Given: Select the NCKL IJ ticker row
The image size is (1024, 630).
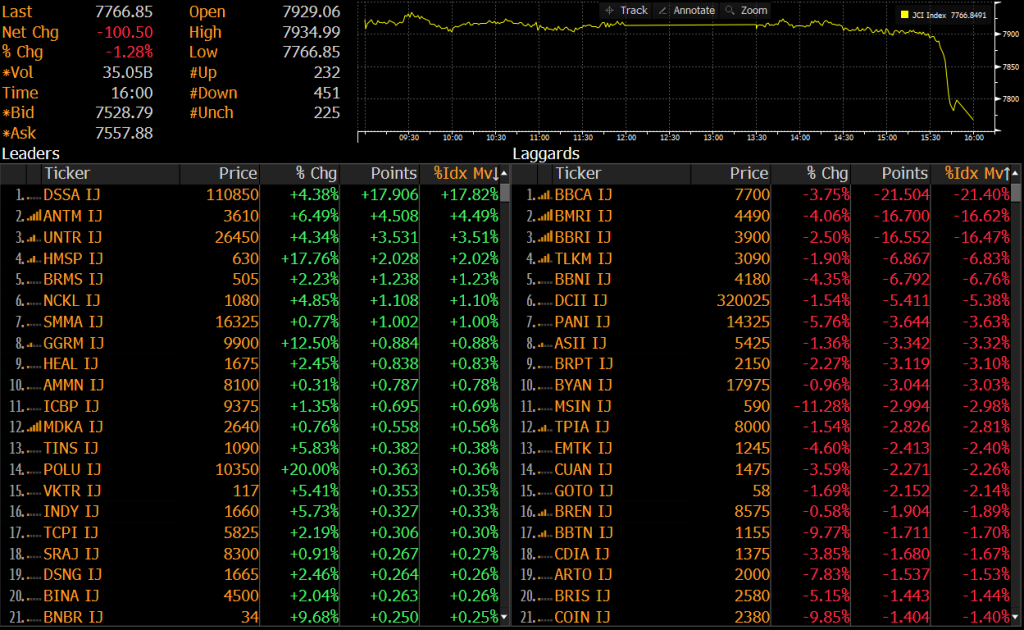Looking at the screenshot, I should (250, 301).
